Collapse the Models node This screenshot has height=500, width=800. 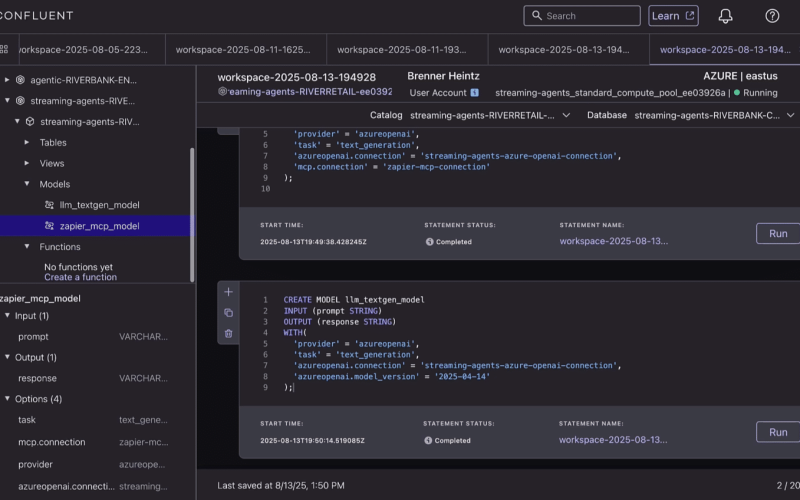27,184
